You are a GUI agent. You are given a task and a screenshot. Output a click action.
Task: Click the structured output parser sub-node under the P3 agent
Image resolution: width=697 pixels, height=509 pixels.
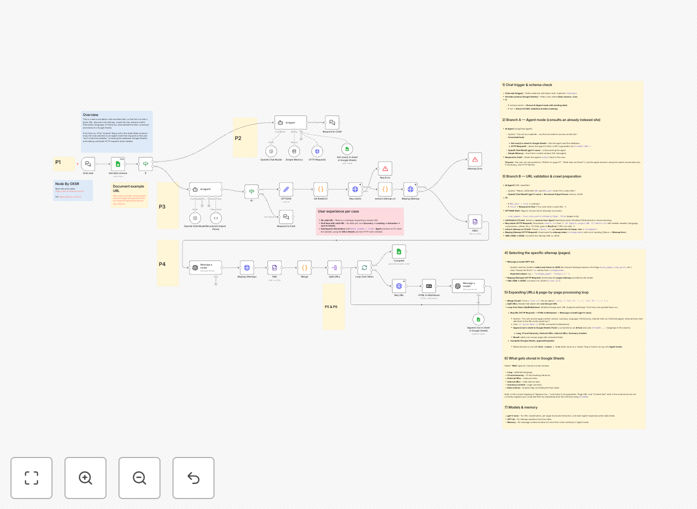click(216, 218)
